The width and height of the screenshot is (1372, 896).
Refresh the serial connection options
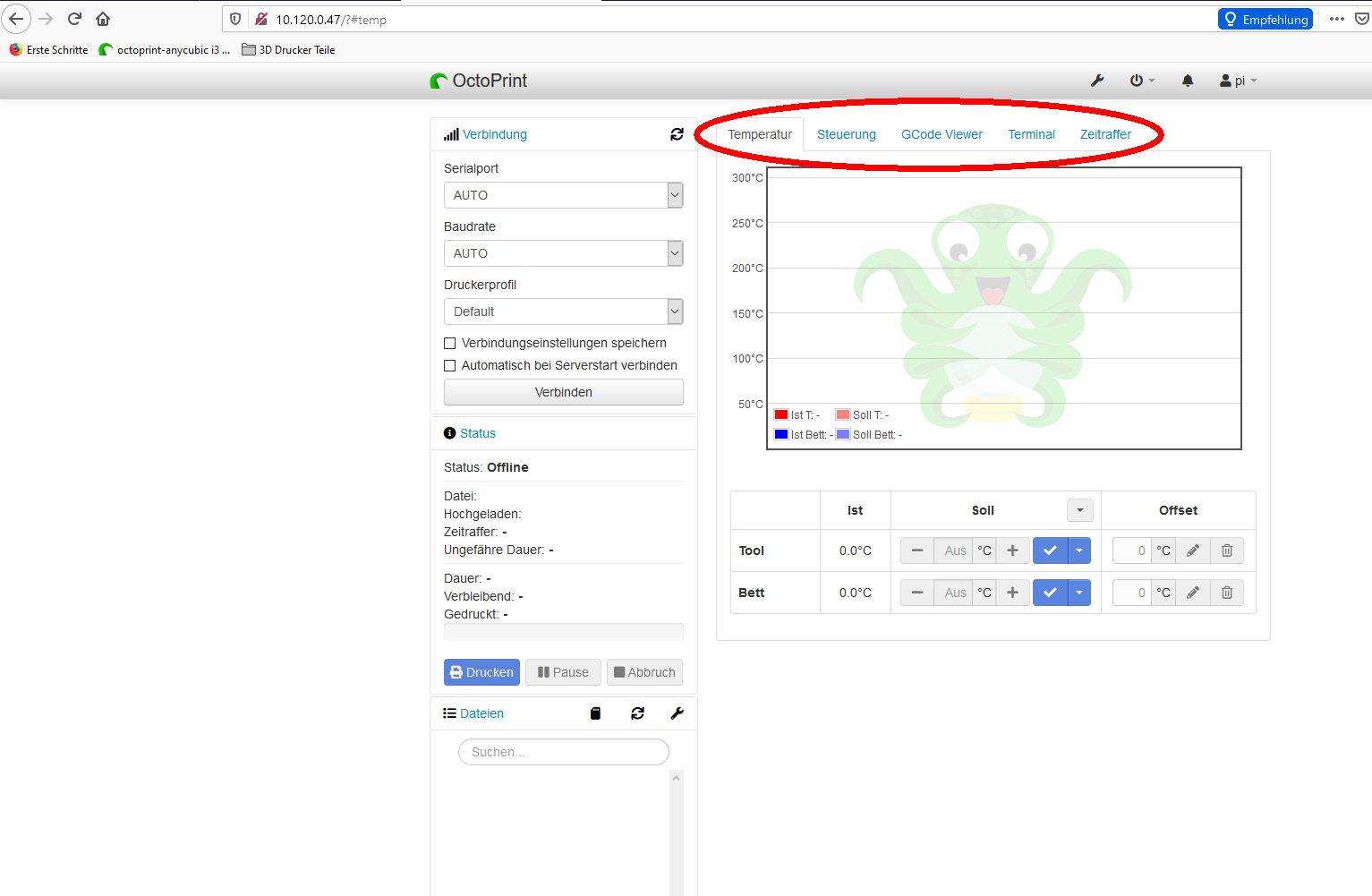pos(677,134)
